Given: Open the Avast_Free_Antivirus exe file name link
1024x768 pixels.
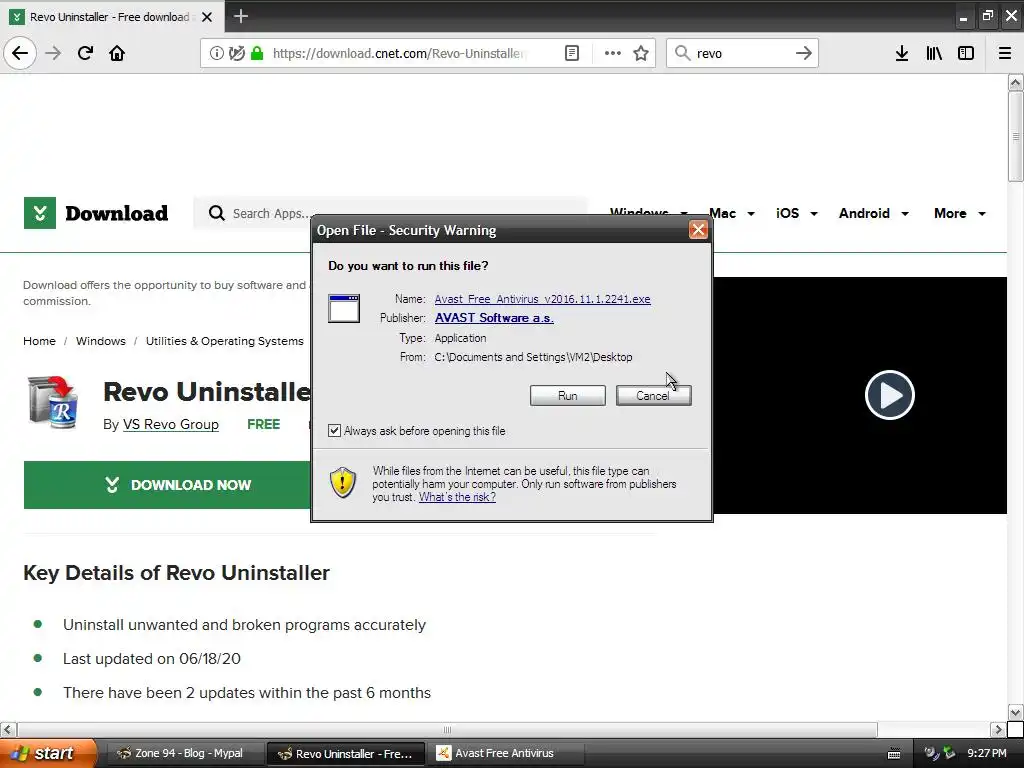Looking at the screenshot, I should point(543,299).
